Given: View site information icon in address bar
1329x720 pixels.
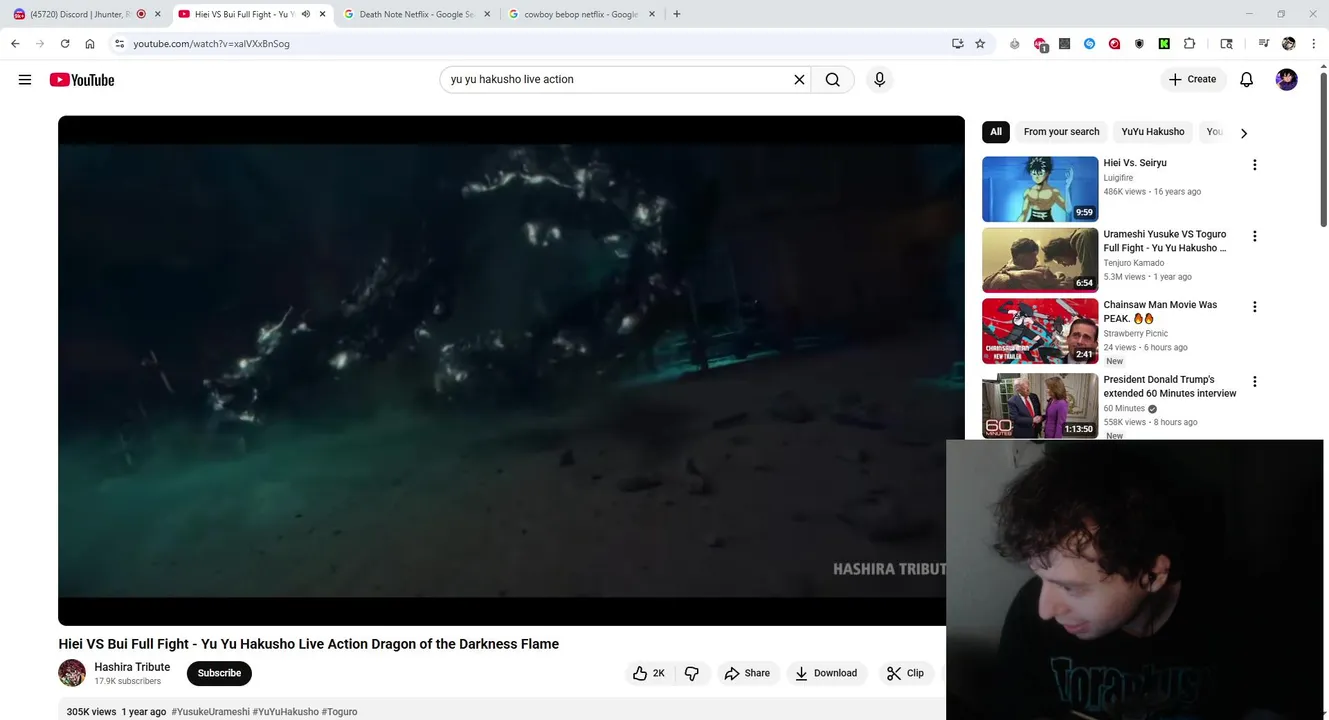Looking at the screenshot, I should point(119,44).
